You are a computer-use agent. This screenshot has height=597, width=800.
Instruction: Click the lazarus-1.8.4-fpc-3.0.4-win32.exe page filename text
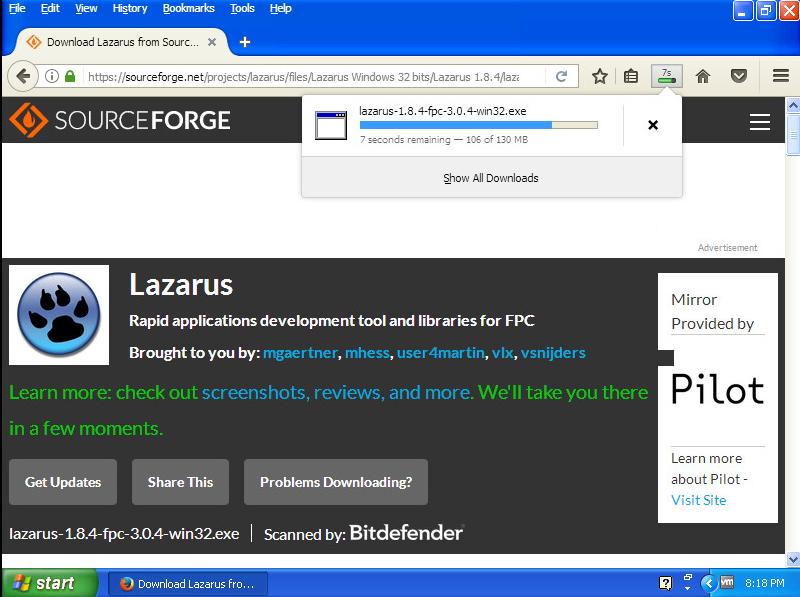124,534
